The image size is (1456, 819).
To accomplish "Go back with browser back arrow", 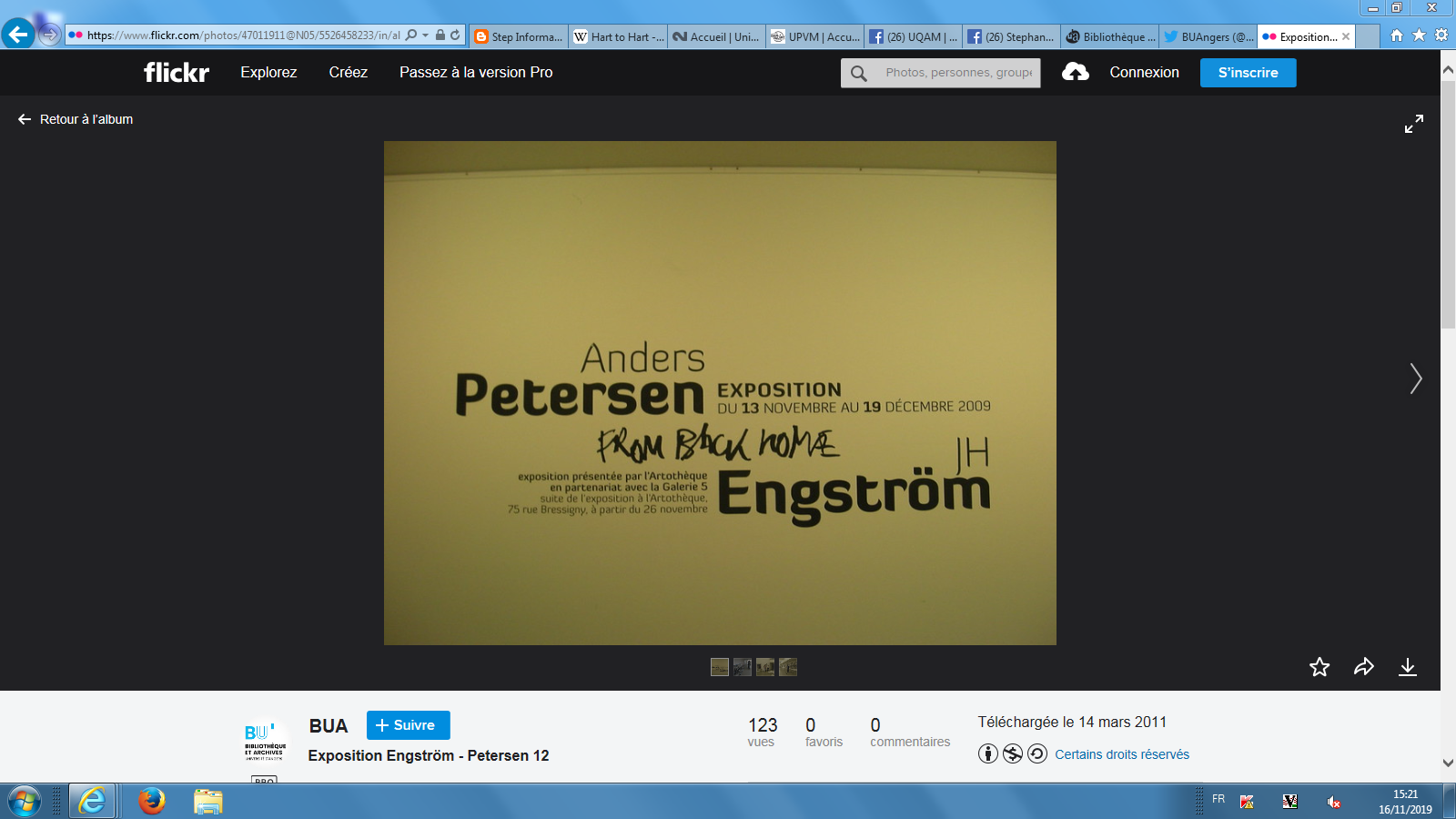I will coord(18,35).
